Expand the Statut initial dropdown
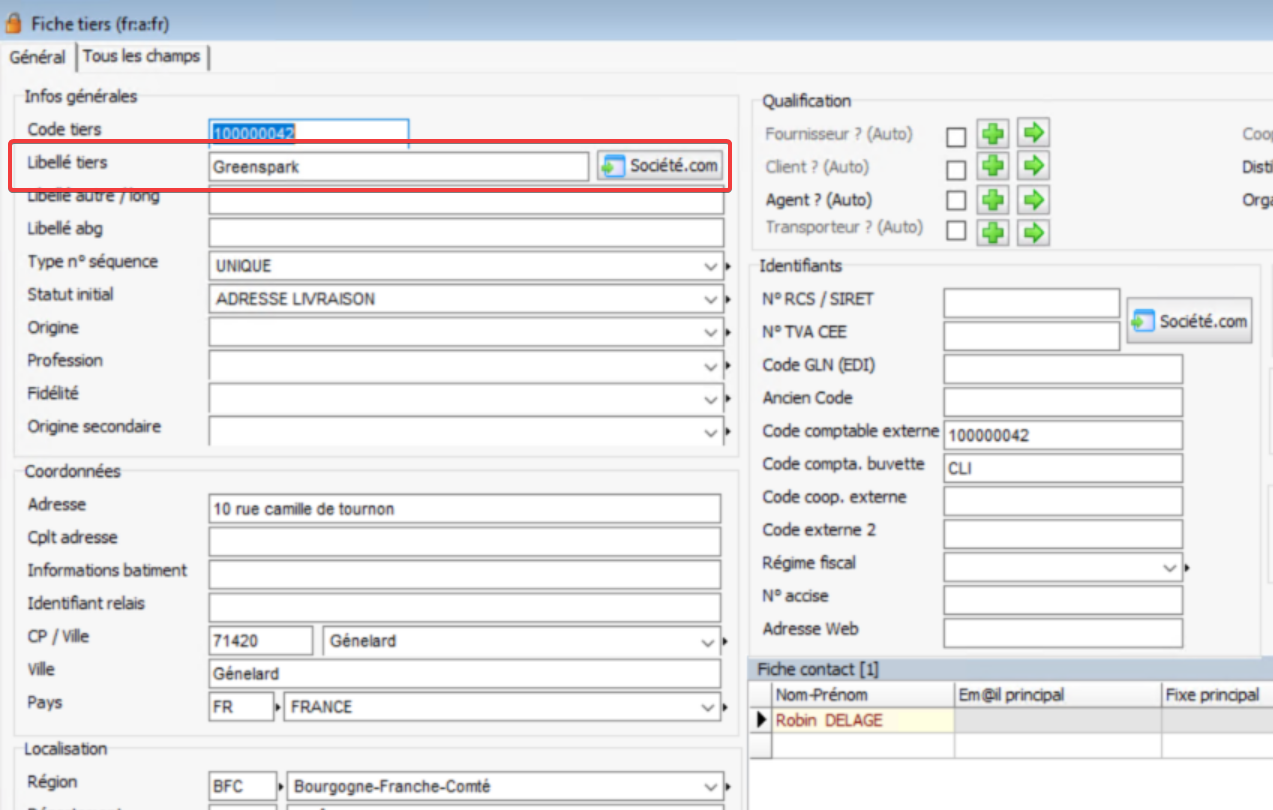 (710, 300)
